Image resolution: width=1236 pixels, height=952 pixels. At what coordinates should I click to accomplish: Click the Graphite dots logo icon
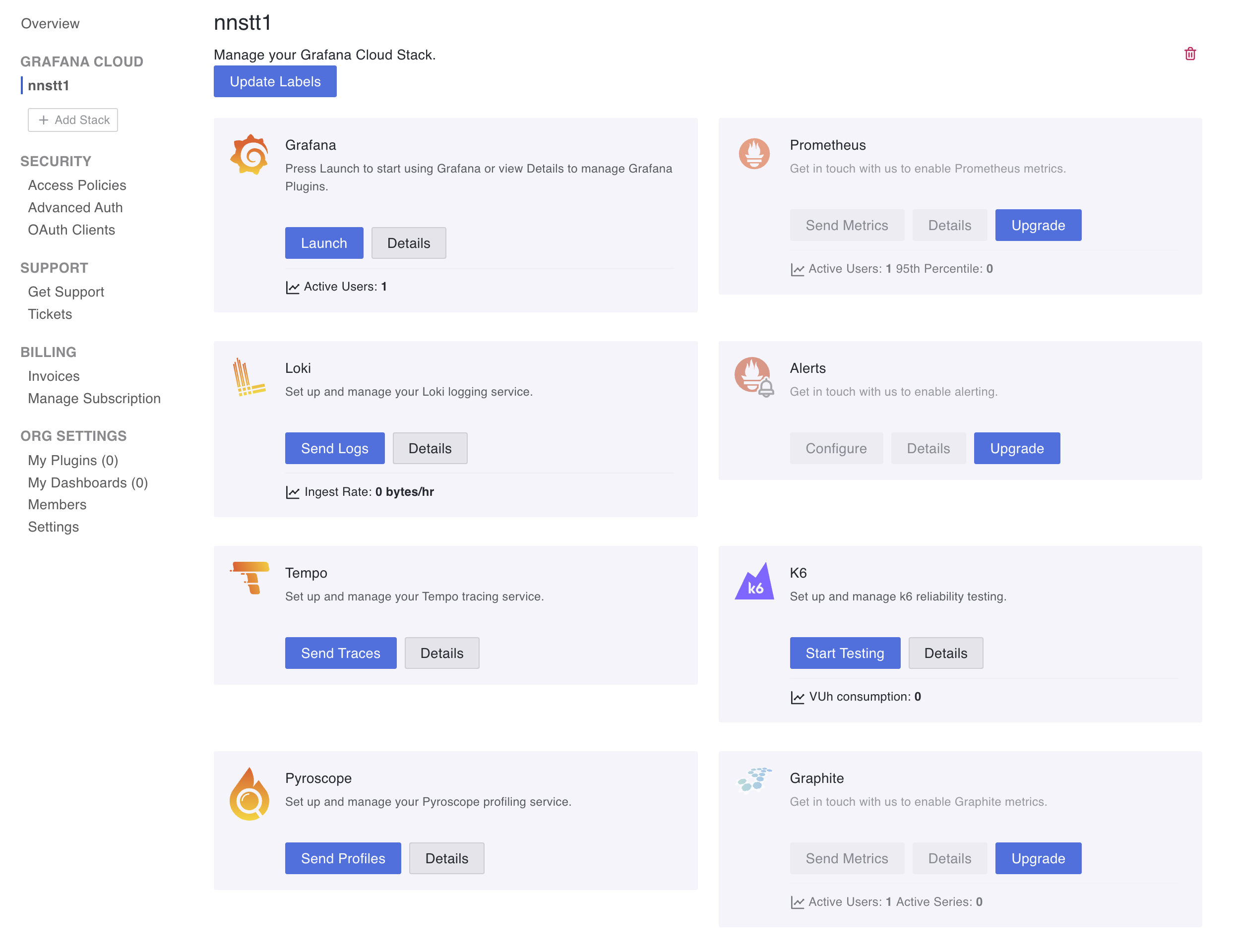point(754,779)
